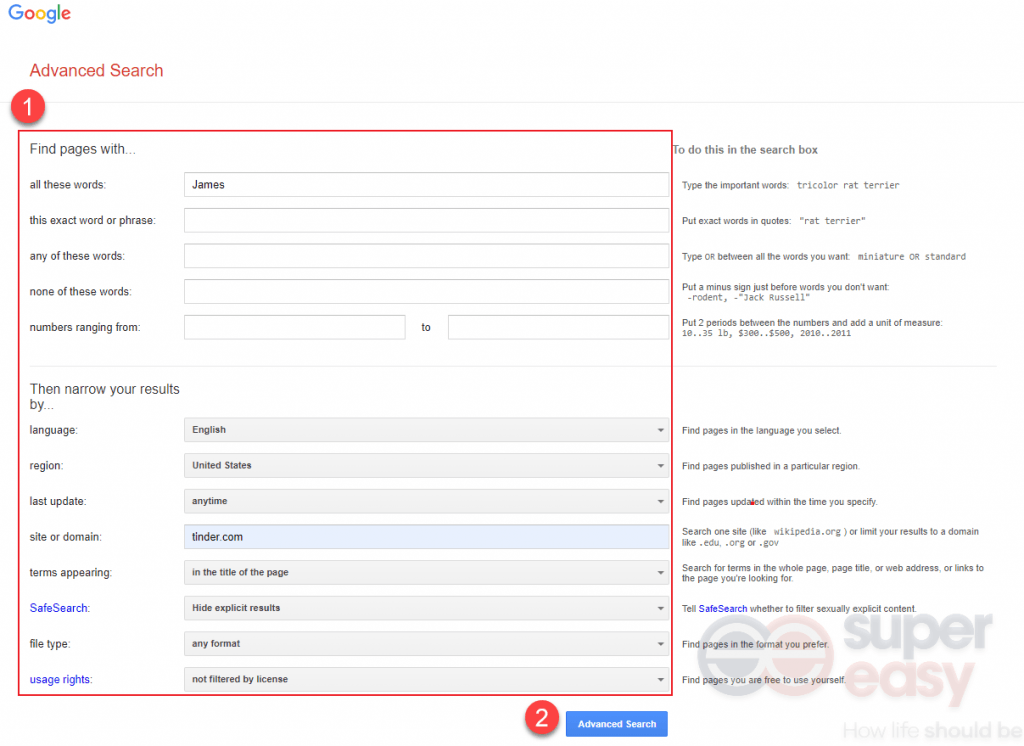This screenshot has height=746, width=1024.
Task: Click the SafeSearch link in the help text
Action: [723, 609]
